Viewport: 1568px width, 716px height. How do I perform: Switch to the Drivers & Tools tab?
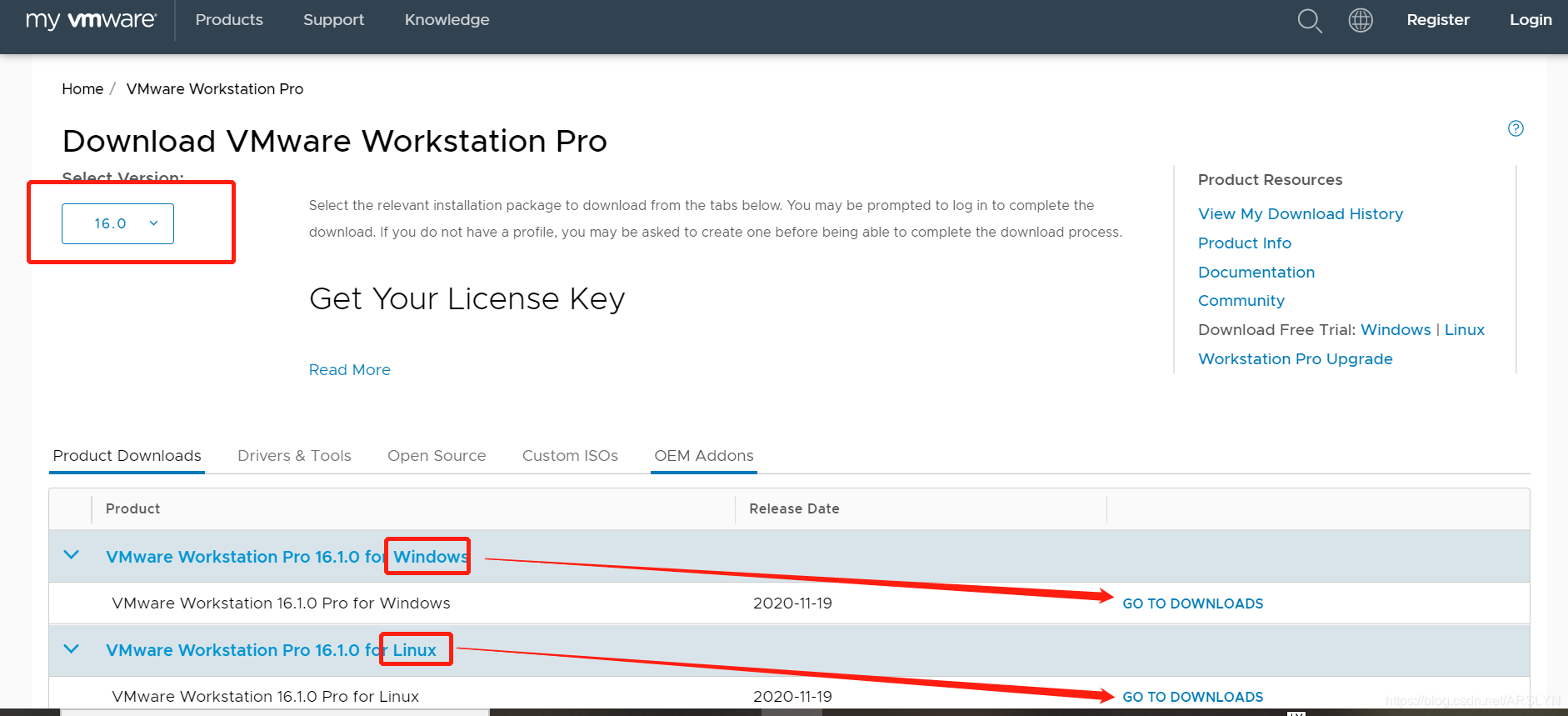pos(294,456)
